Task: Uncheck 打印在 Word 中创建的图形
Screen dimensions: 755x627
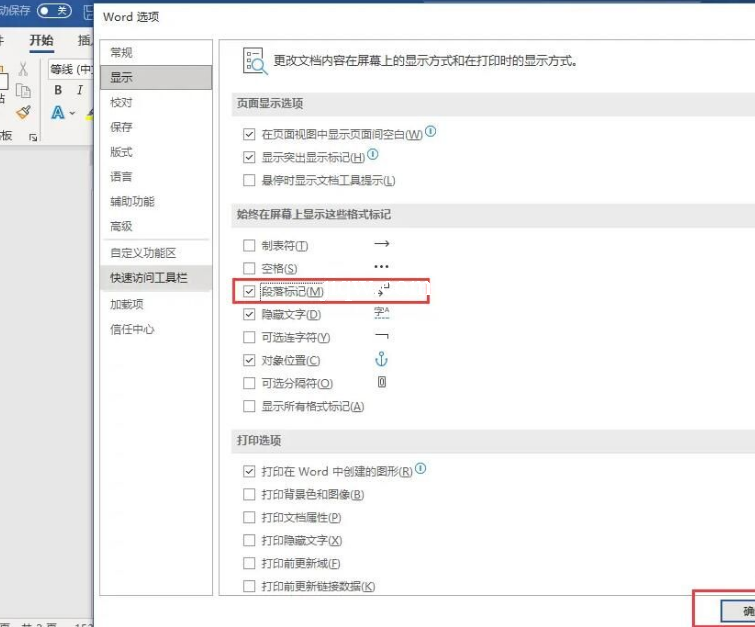Action: click(249, 471)
